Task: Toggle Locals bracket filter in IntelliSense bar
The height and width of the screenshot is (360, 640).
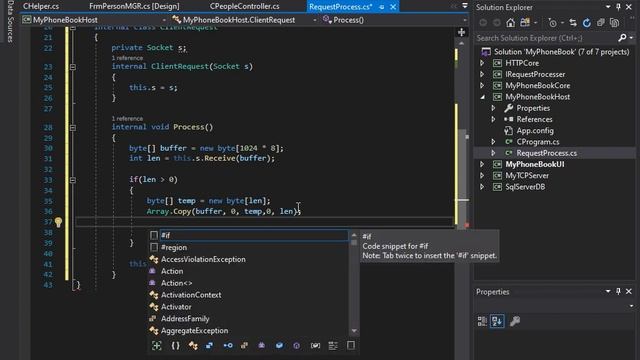Action: pyautogui.click(x=315, y=346)
